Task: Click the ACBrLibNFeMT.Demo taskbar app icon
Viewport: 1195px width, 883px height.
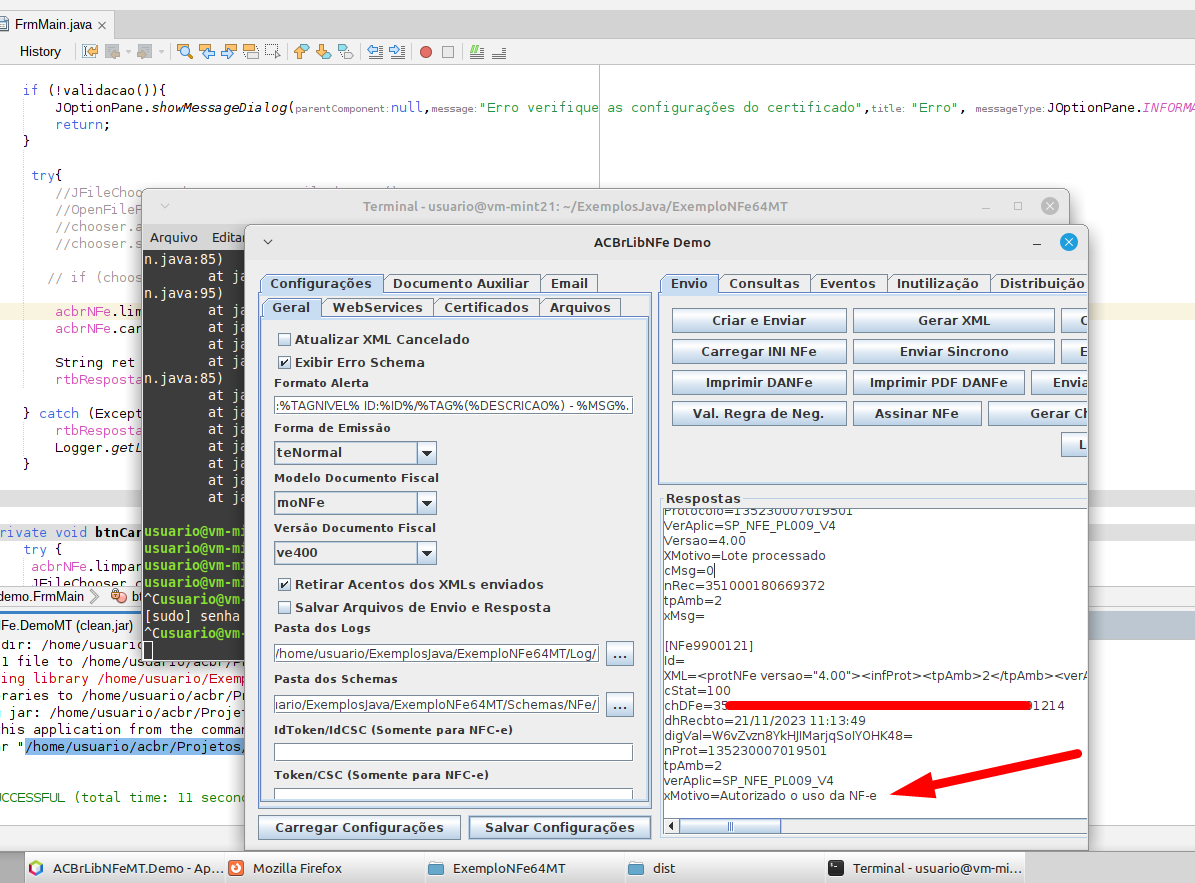Action: (x=36, y=868)
